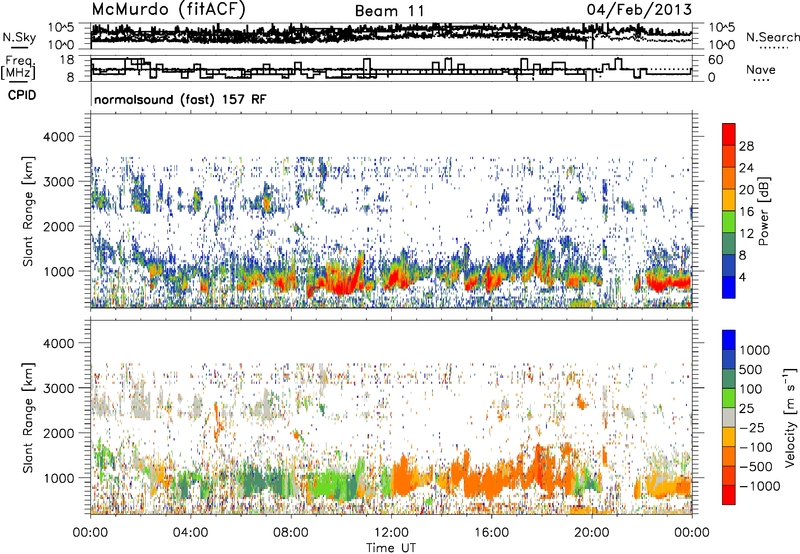
Task: Click the normalsound (fast) 157 RF text
Action: tap(180, 99)
